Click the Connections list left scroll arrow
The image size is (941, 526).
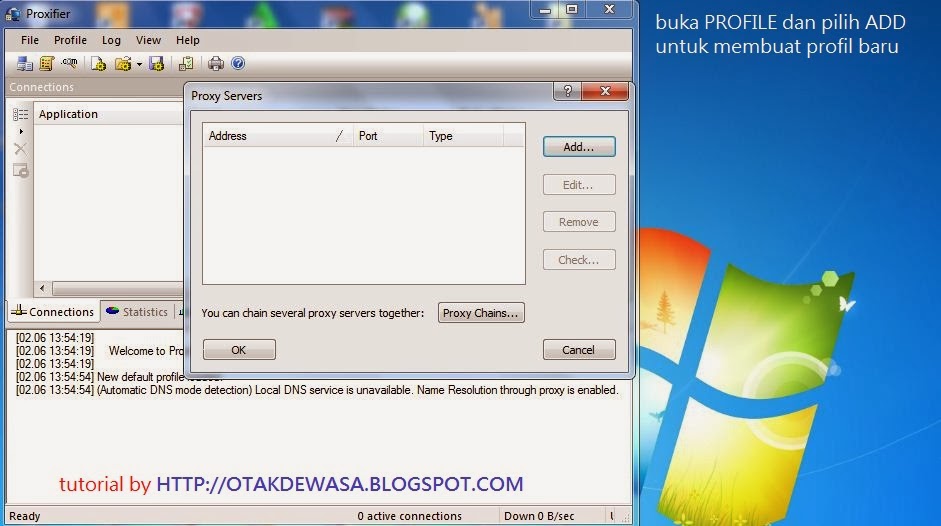click(42, 288)
